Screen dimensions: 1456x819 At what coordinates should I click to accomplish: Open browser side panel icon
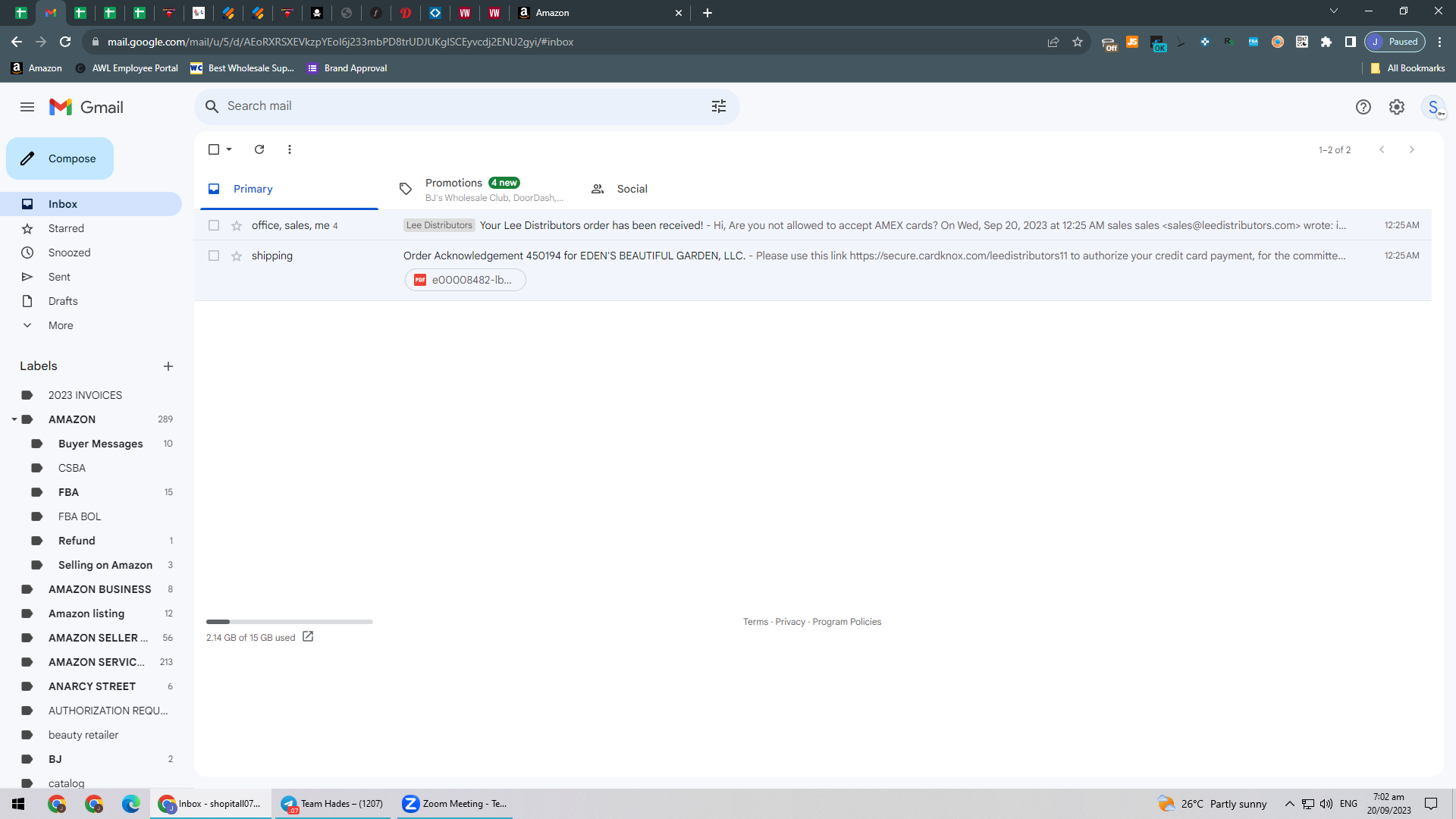pos(1351,42)
